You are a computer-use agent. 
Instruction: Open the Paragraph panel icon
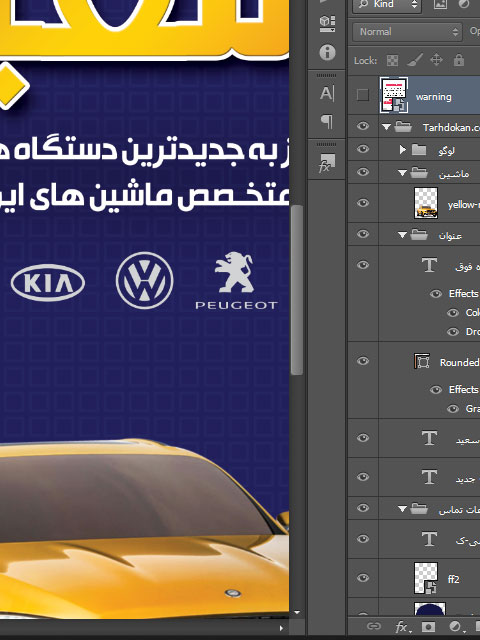coord(327,121)
